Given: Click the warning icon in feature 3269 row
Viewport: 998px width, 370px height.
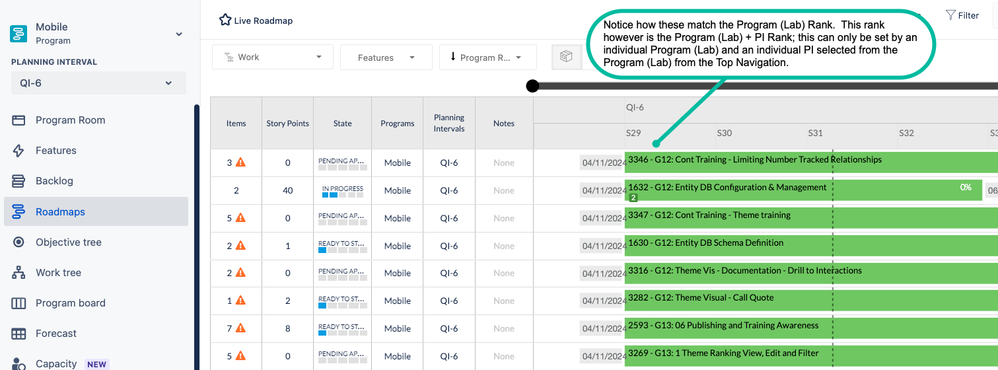Looking at the screenshot, I should click(x=241, y=356).
